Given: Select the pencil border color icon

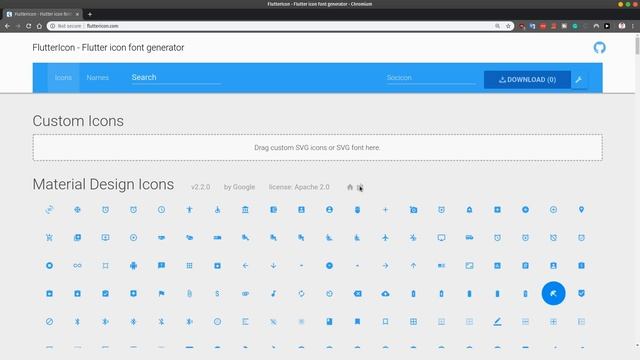Looking at the screenshot, I should (x=497, y=322).
